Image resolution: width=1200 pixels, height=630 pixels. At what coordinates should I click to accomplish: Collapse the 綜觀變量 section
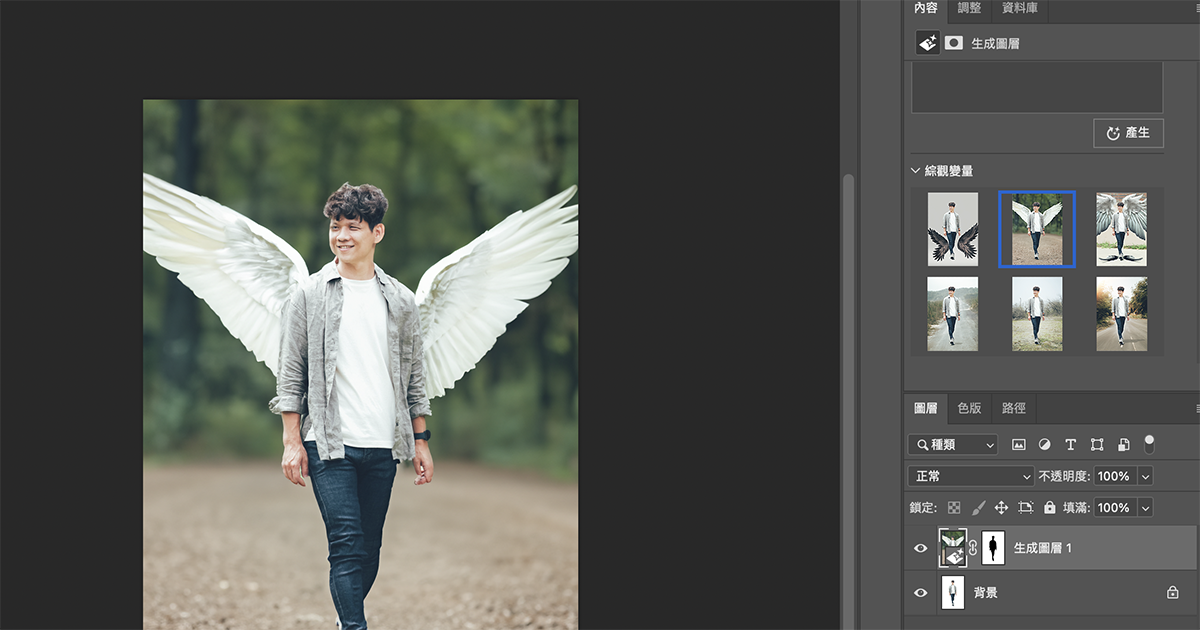(916, 170)
